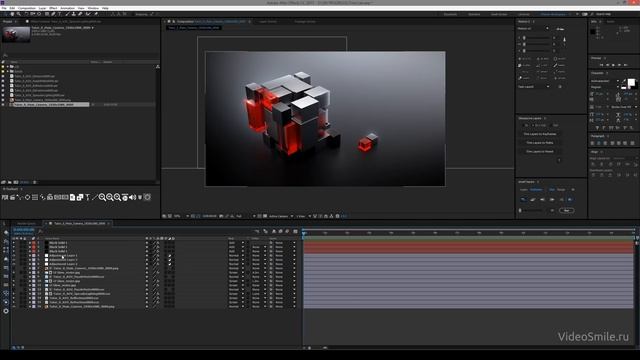Open the Window menu

pos(93,8)
